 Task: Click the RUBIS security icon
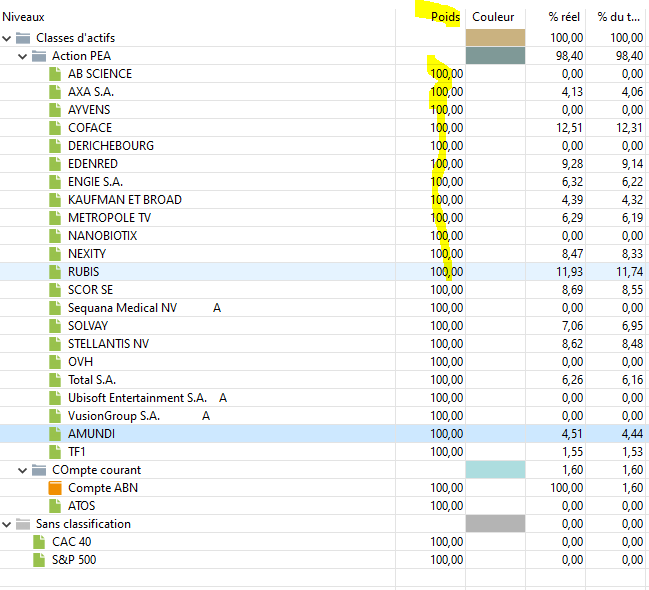pos(55,272)
